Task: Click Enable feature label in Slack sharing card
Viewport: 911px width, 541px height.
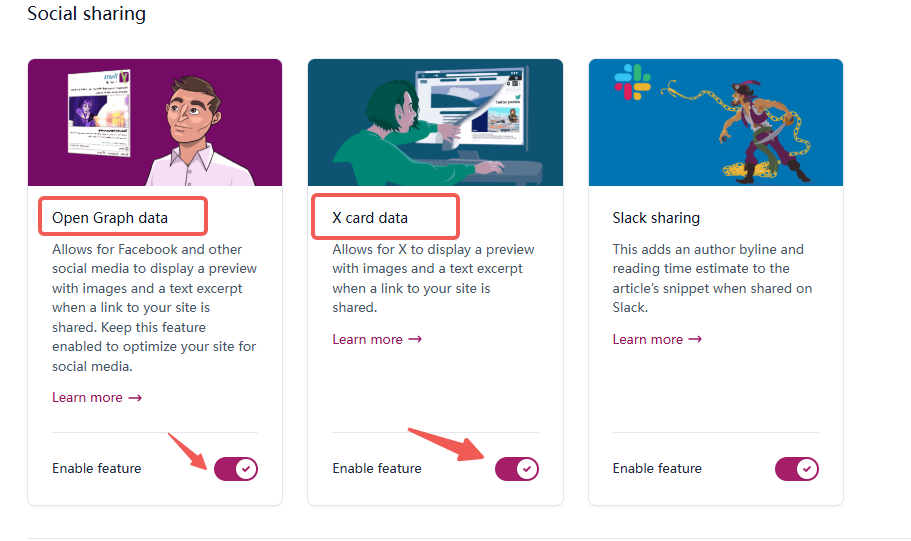Action: [x=657, y=468]
